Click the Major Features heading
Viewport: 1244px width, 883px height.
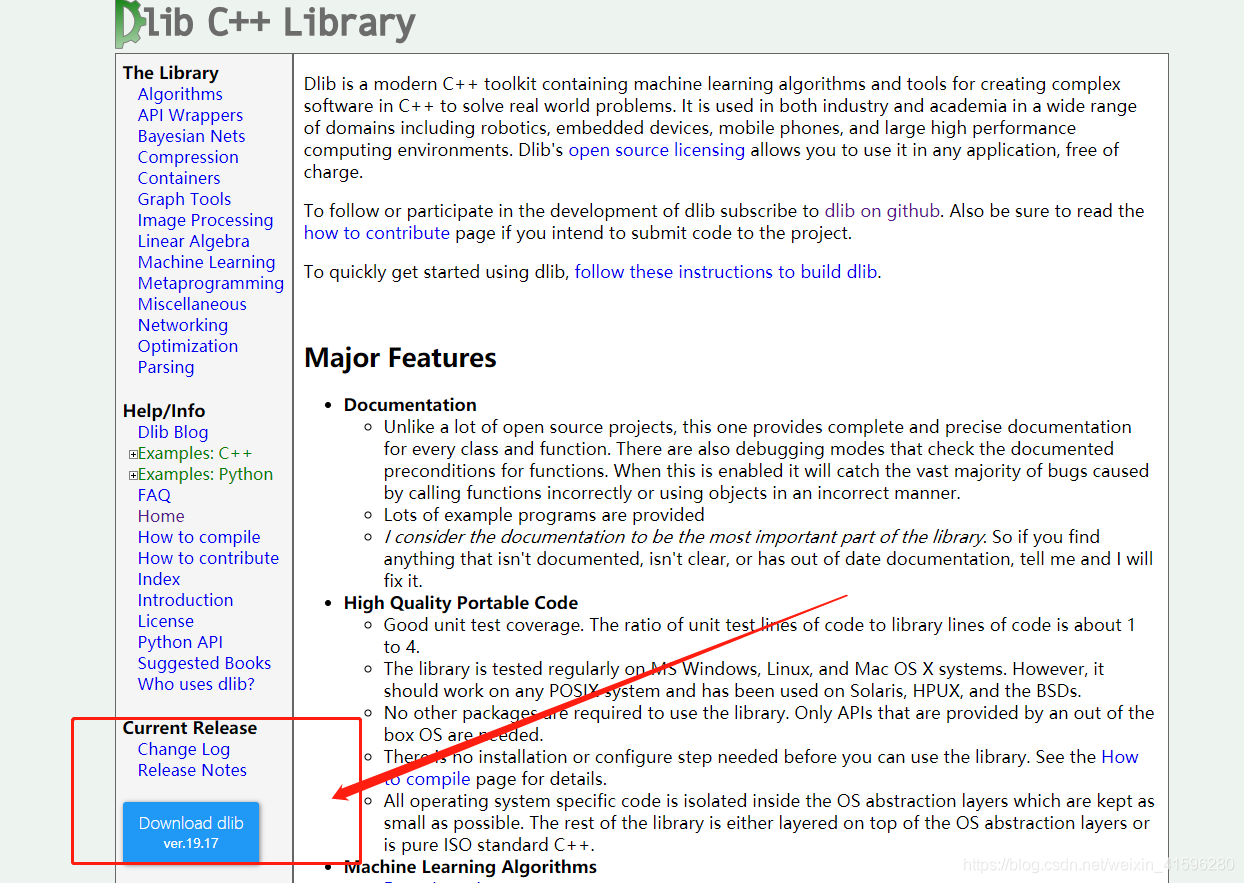[x=400, y=358]
